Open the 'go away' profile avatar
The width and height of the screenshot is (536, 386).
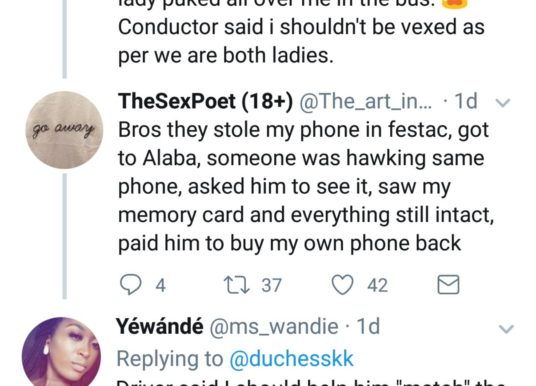pyautogui.click(x=64, y=130)
